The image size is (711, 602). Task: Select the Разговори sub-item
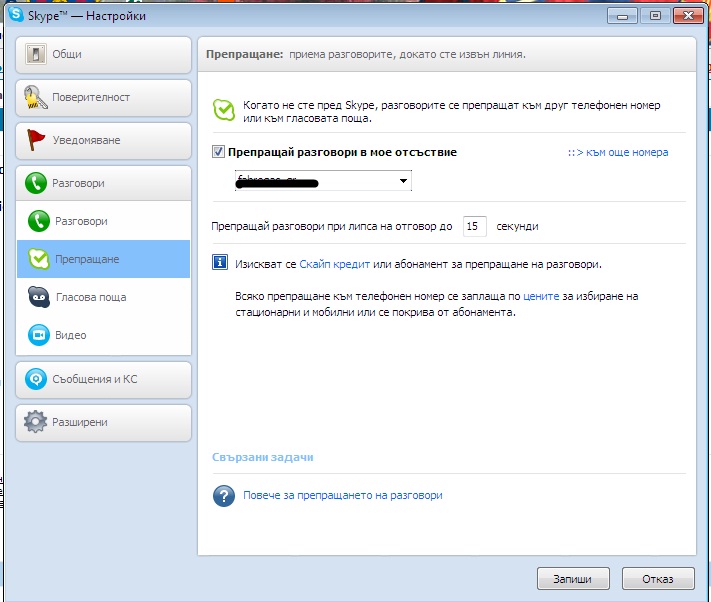tap(103, 221)
